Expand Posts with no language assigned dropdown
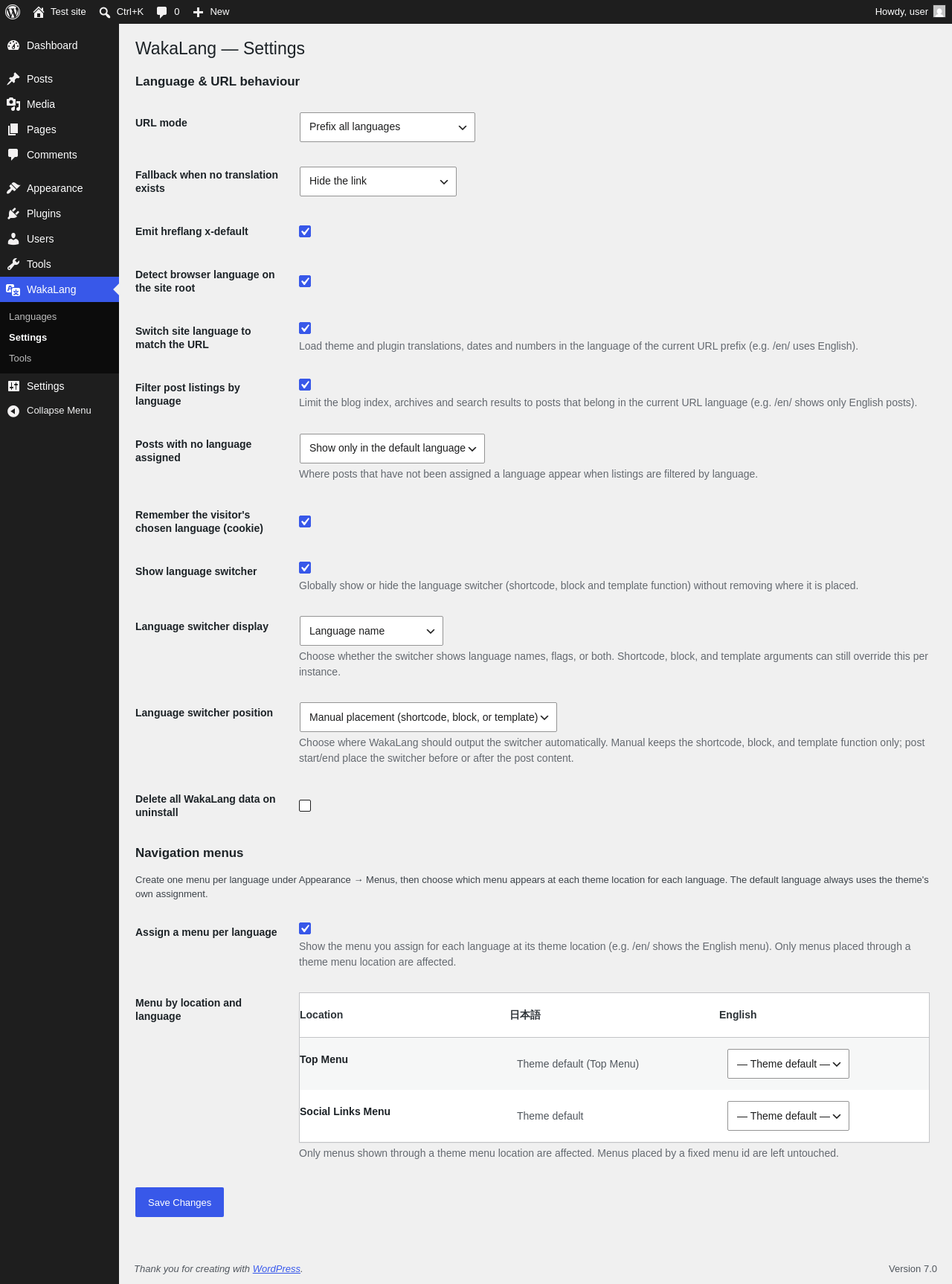952x1284 pixels. point(392,449)
